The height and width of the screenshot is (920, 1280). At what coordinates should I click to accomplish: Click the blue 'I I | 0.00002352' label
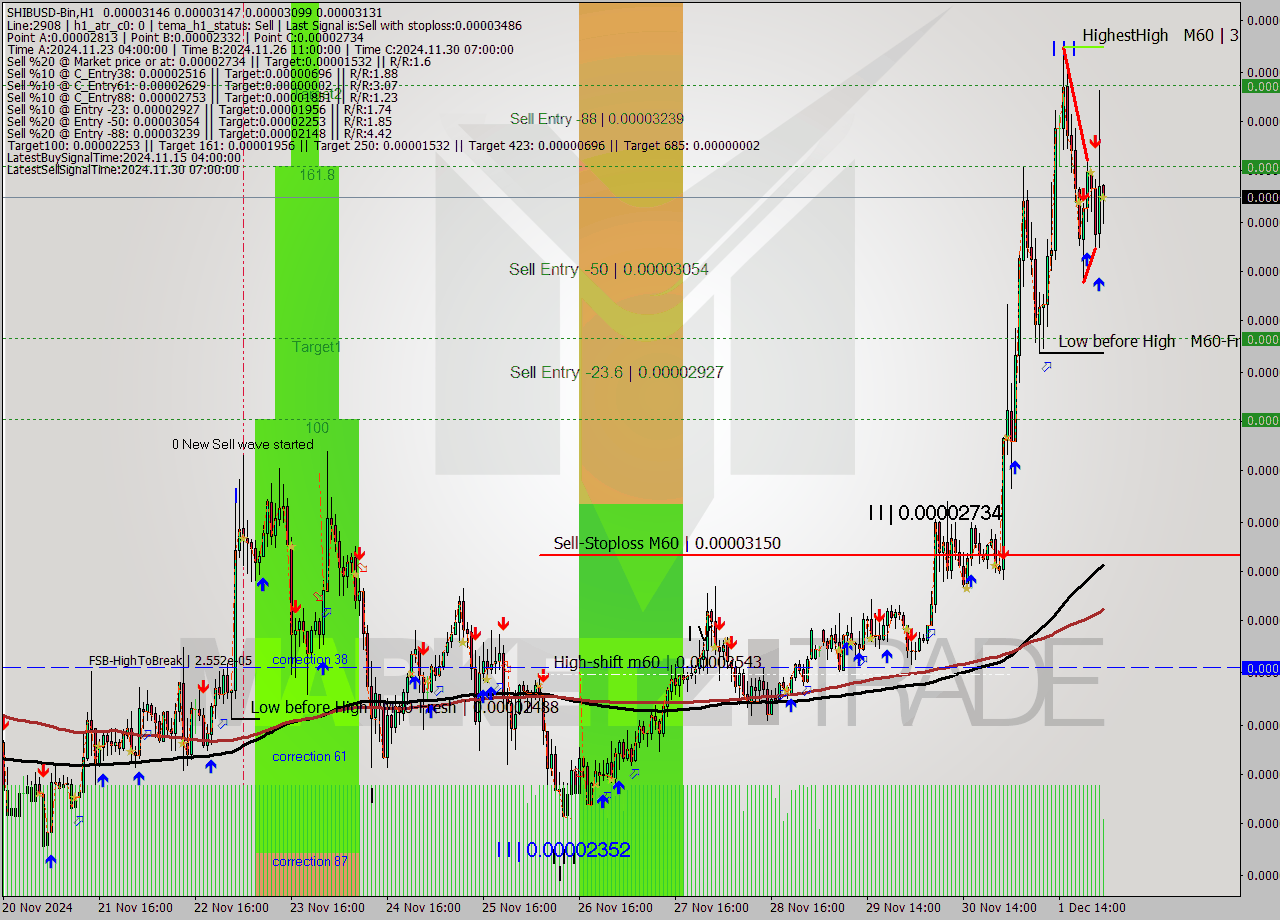pyautogui.click(x=563, y=850)
